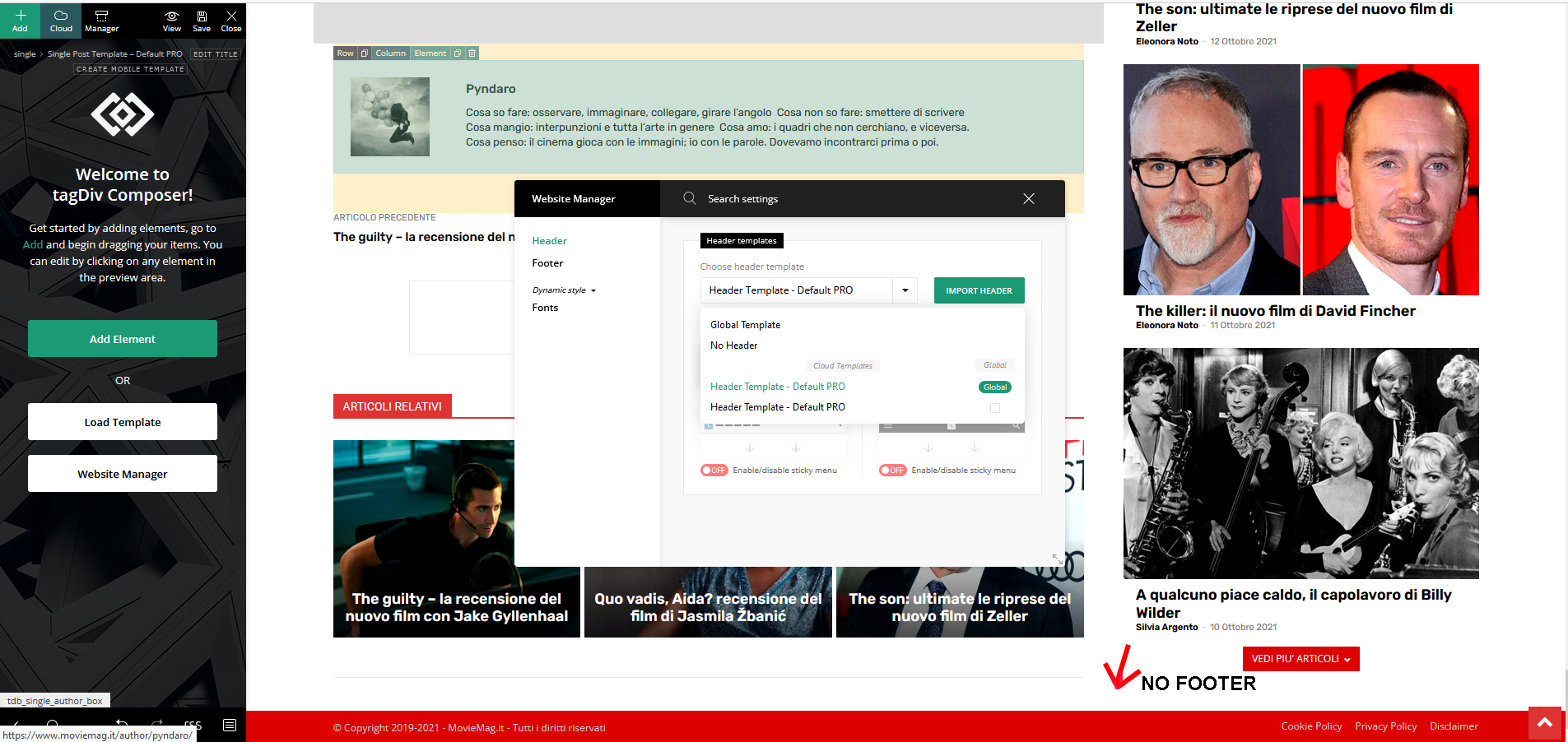Select the Row tab in element toolbar
Screen dimensions: 1568x742
(x=345, y=53)
